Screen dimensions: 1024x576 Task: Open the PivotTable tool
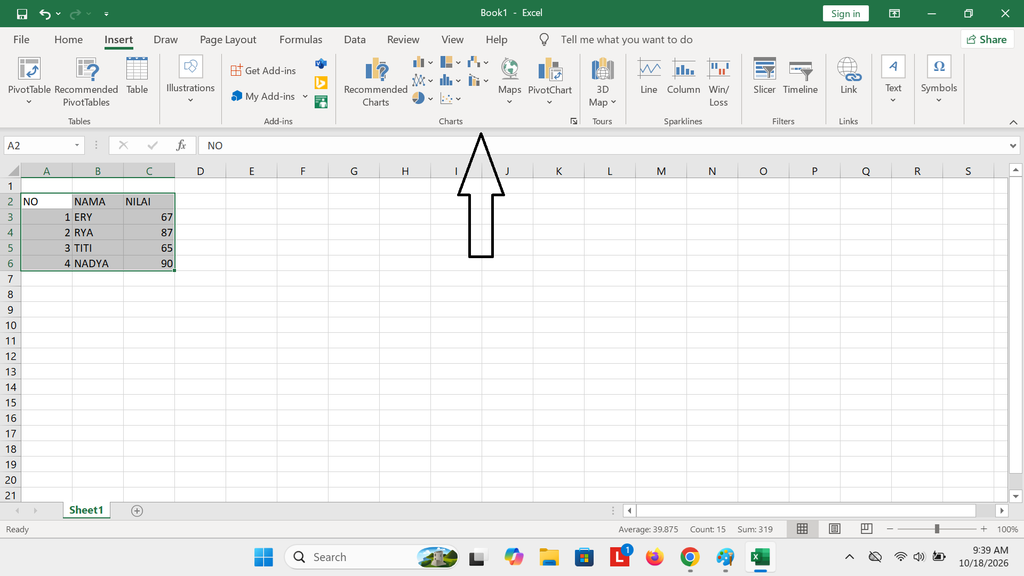pos(29,81)
